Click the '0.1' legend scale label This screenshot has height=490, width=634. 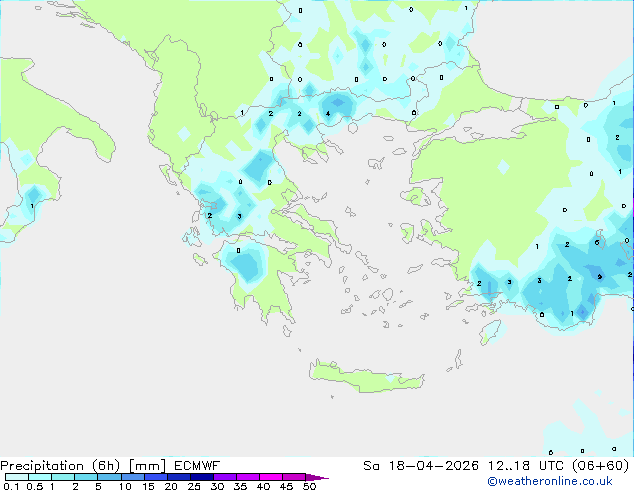point(11,486)
